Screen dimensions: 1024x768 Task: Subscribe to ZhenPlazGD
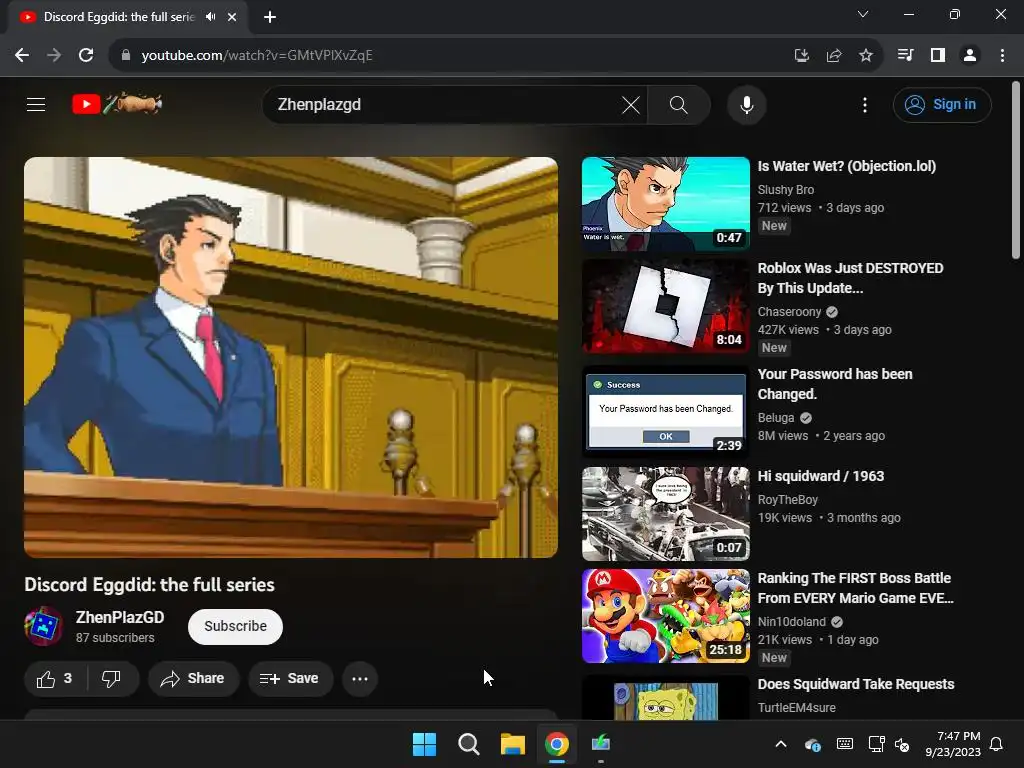coord(235,626)
